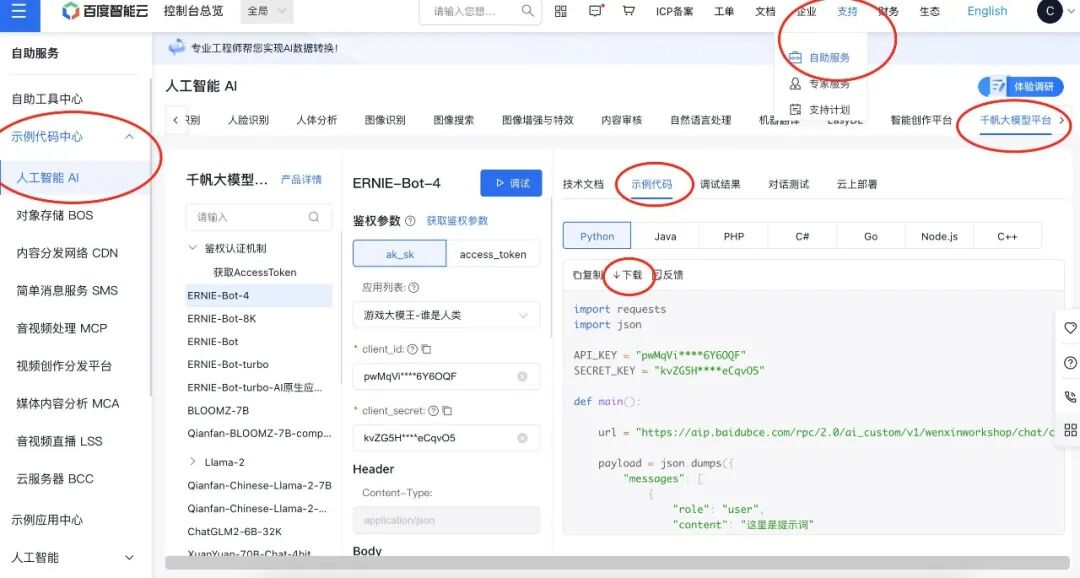
Task: Select Node.js code language tab
Action: click(939, 236)
